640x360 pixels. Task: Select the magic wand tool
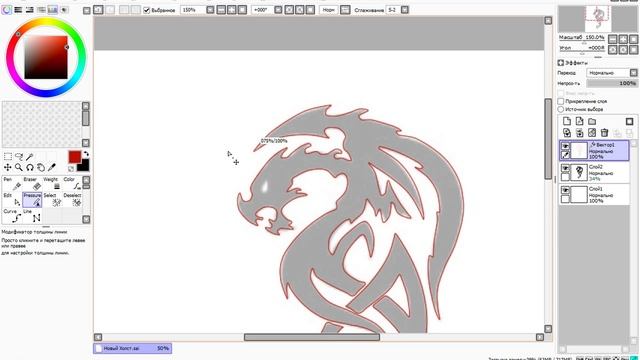30,157
